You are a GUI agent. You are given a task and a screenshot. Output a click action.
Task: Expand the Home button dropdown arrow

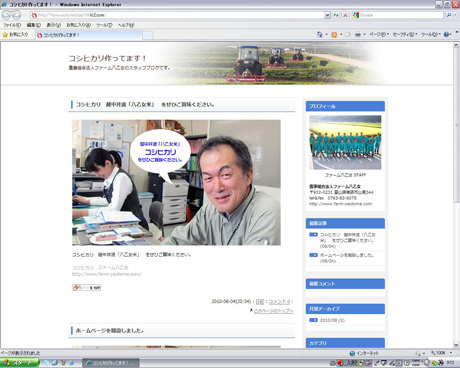[326, 34]
